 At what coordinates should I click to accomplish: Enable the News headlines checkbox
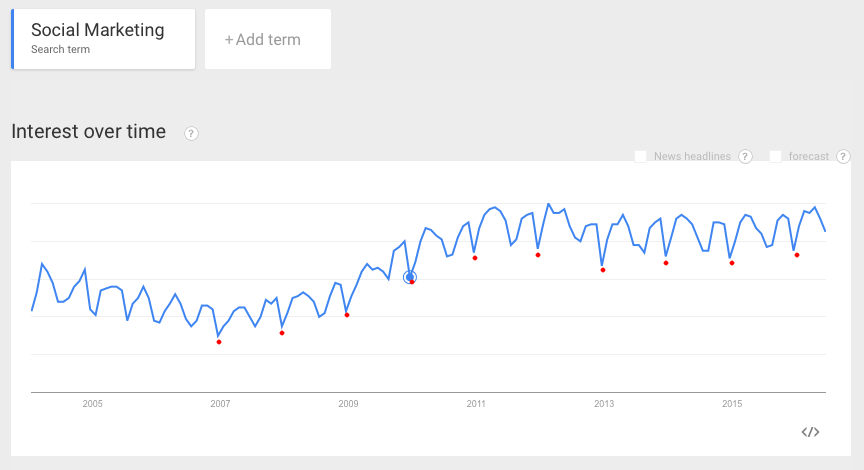click(x=641, y=156)
